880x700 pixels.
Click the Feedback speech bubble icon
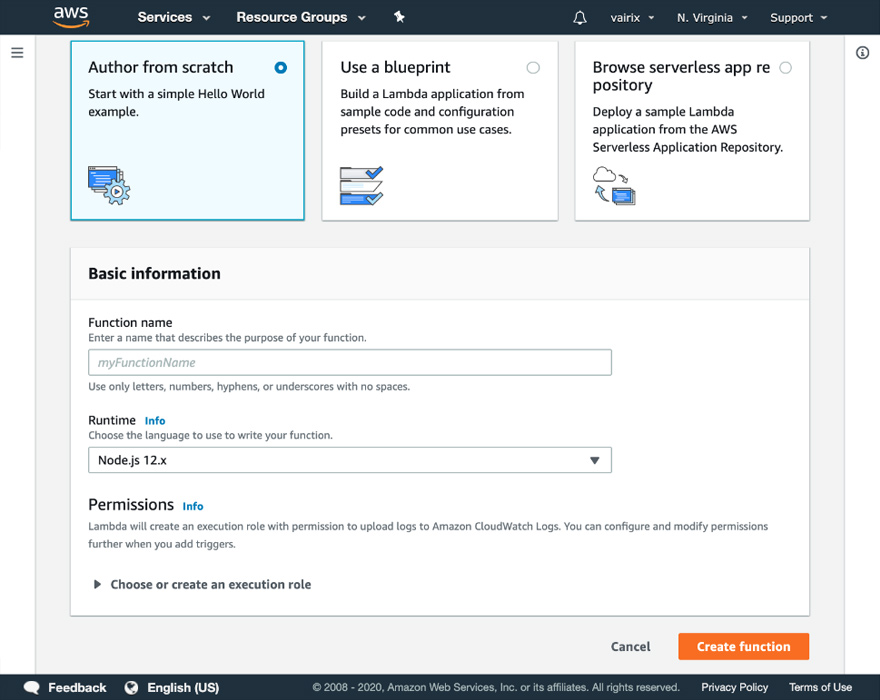(32, 688)
